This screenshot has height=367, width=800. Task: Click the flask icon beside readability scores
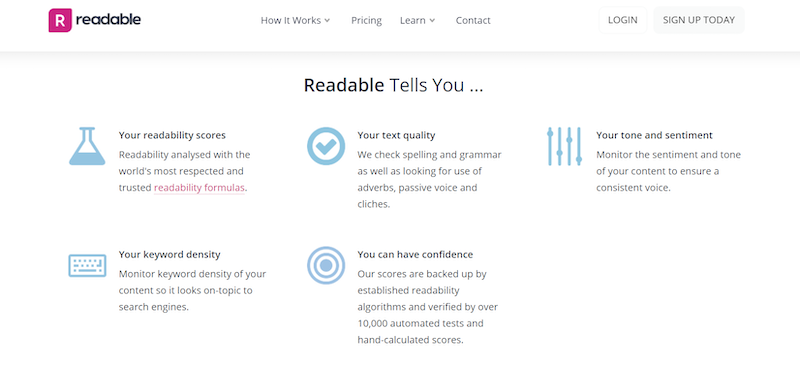point(87,146)
